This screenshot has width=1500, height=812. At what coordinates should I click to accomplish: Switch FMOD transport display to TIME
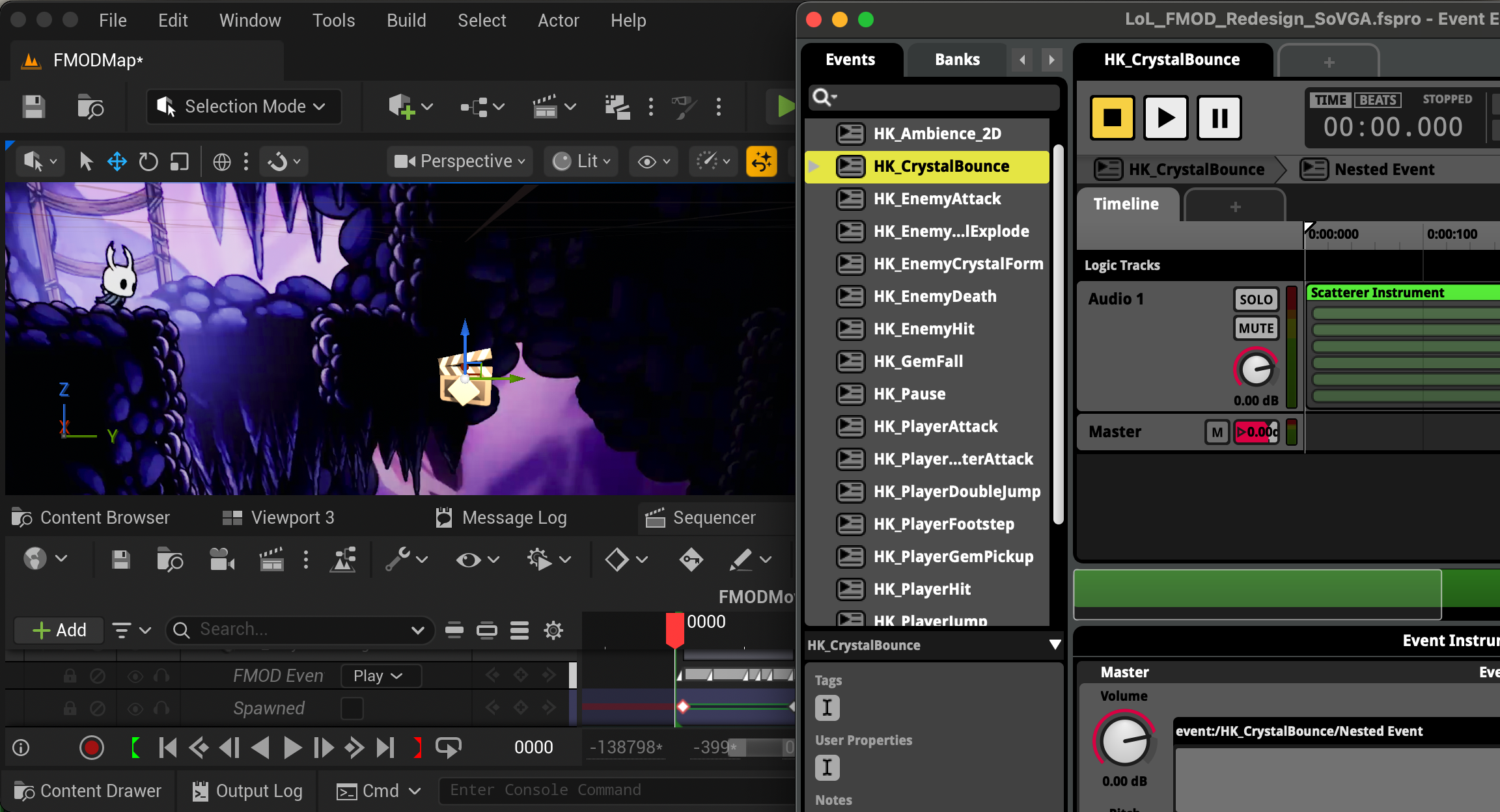click(1330, 100)
